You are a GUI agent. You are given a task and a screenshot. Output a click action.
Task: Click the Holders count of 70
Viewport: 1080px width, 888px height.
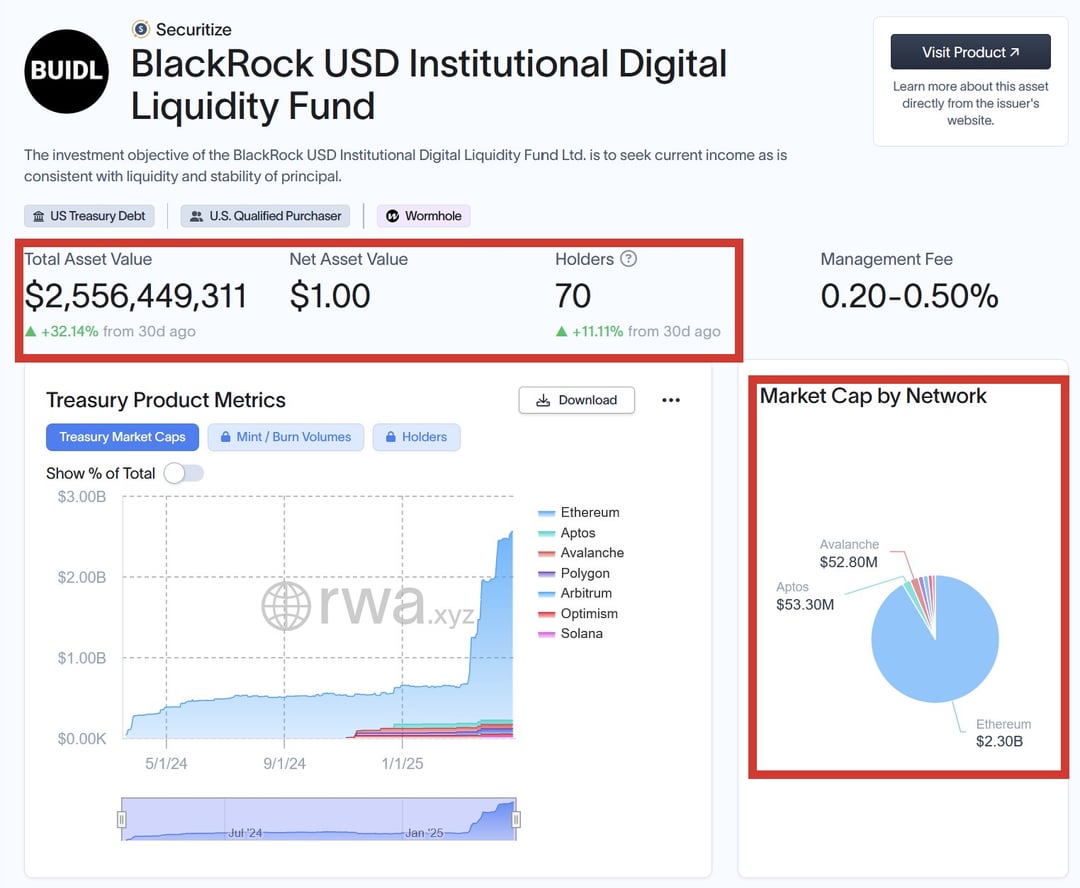tap(573, 296)
